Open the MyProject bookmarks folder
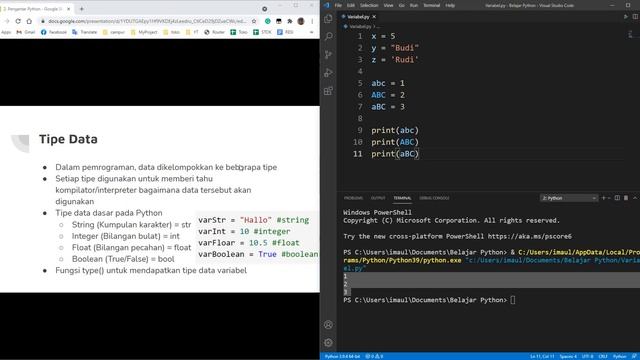Viewport: 640px width, 360px height. [x=144, y=32]
